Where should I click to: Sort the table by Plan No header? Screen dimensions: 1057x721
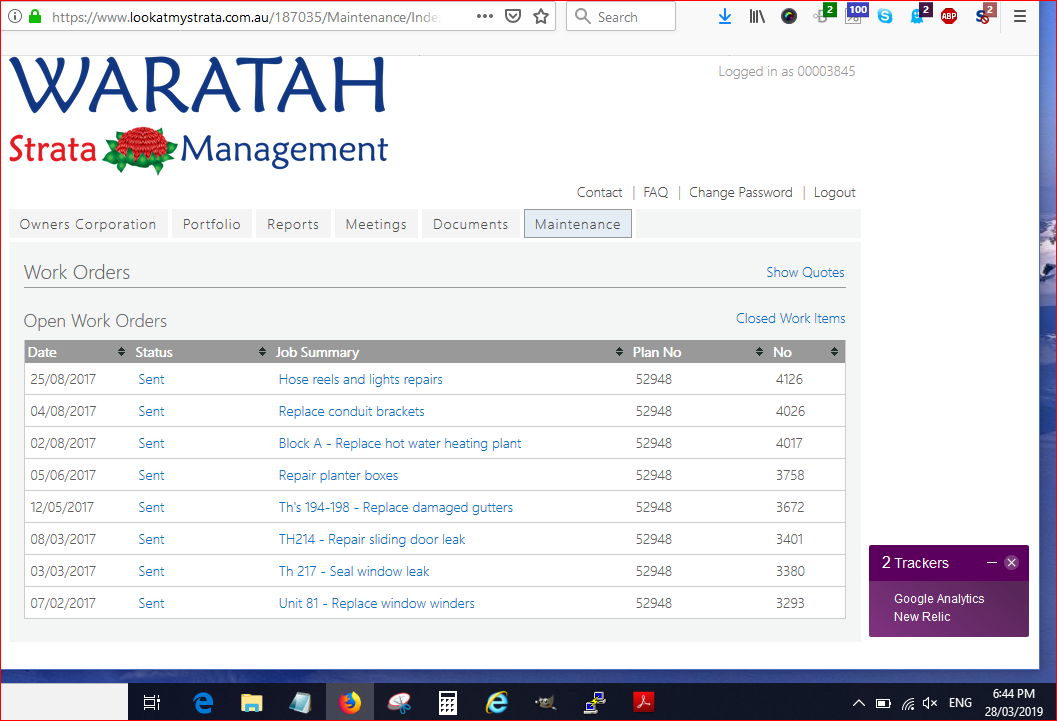[x=657, y=352]
